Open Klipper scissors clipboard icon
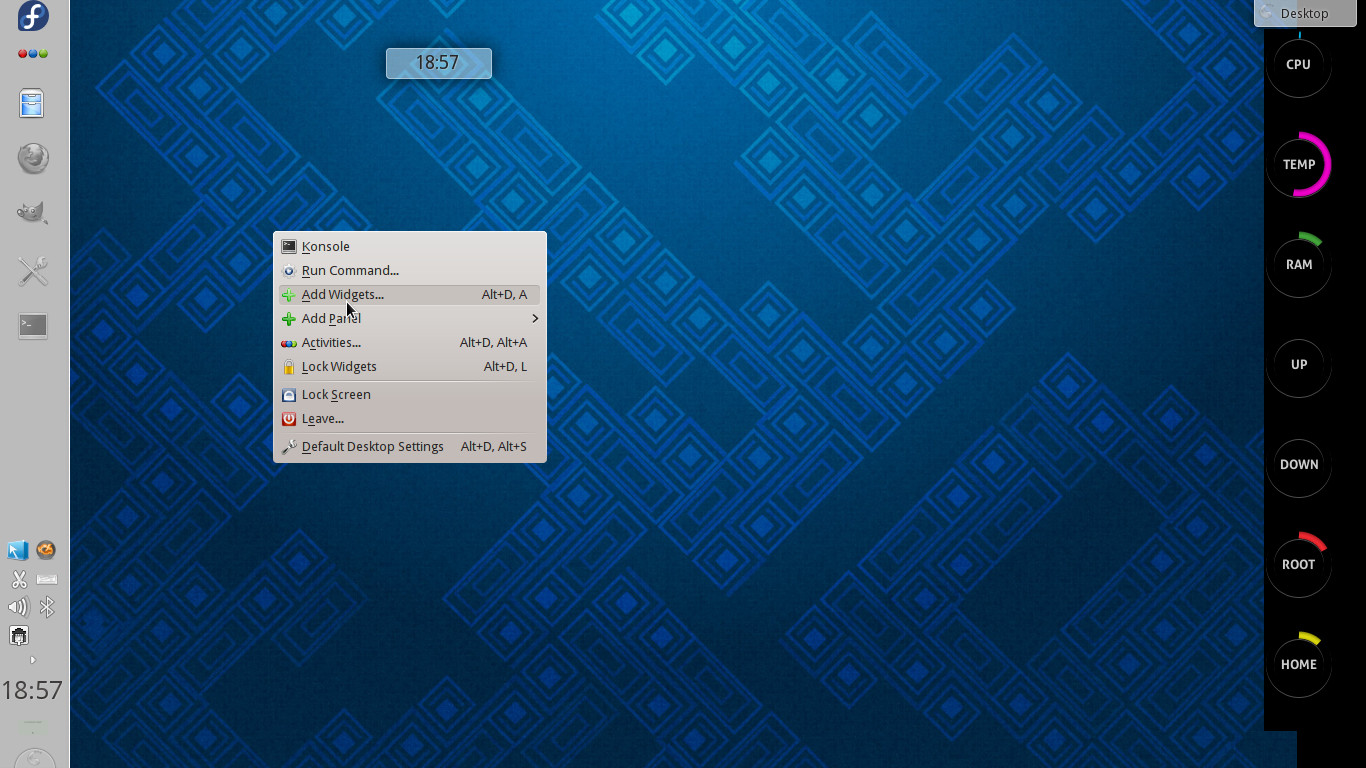The width and height of the screenshot is (1366, 768). pyautogui.click(x=18, y=579)
